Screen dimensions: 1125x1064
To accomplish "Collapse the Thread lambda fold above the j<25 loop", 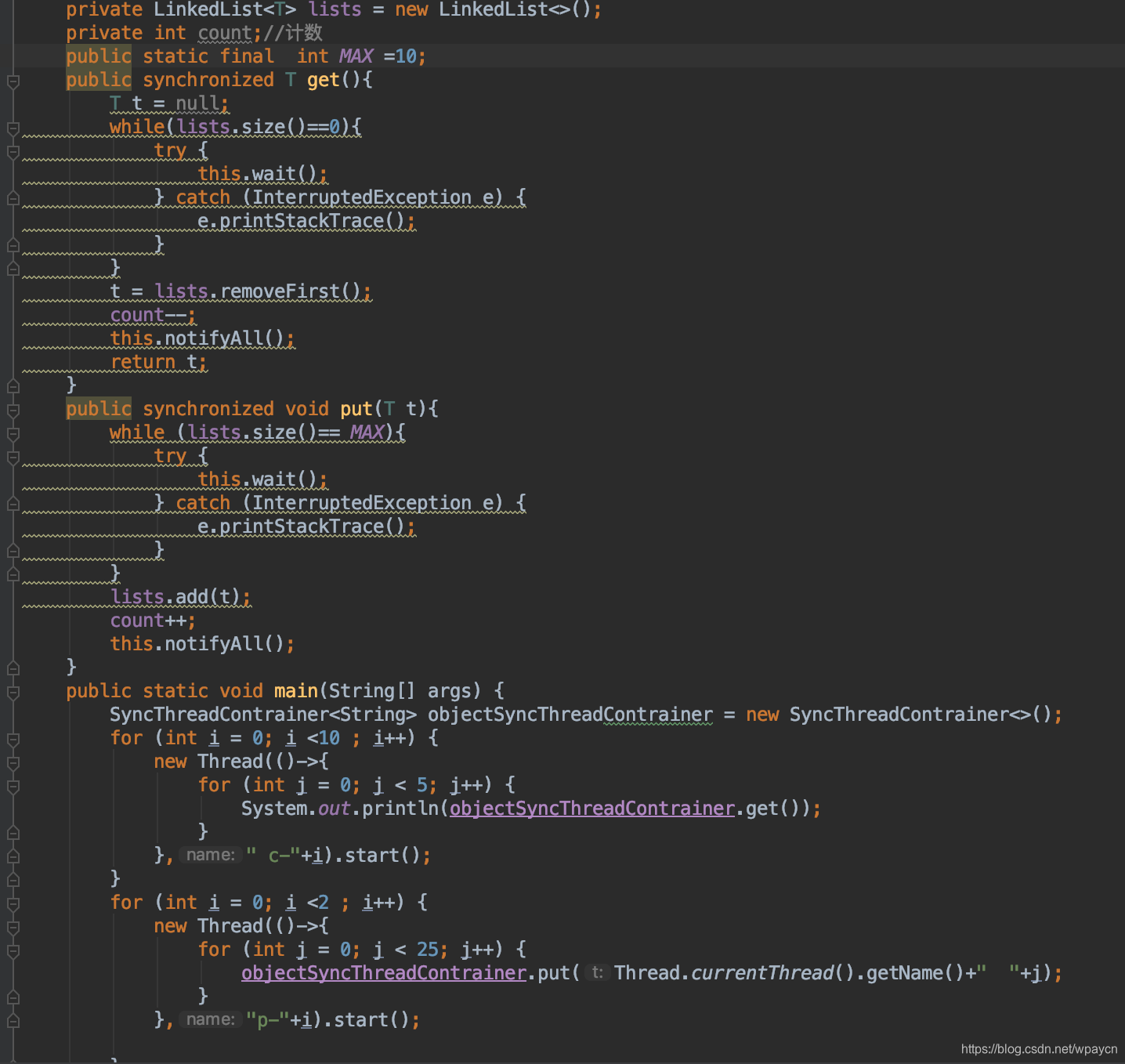I will tap(13, 927).
